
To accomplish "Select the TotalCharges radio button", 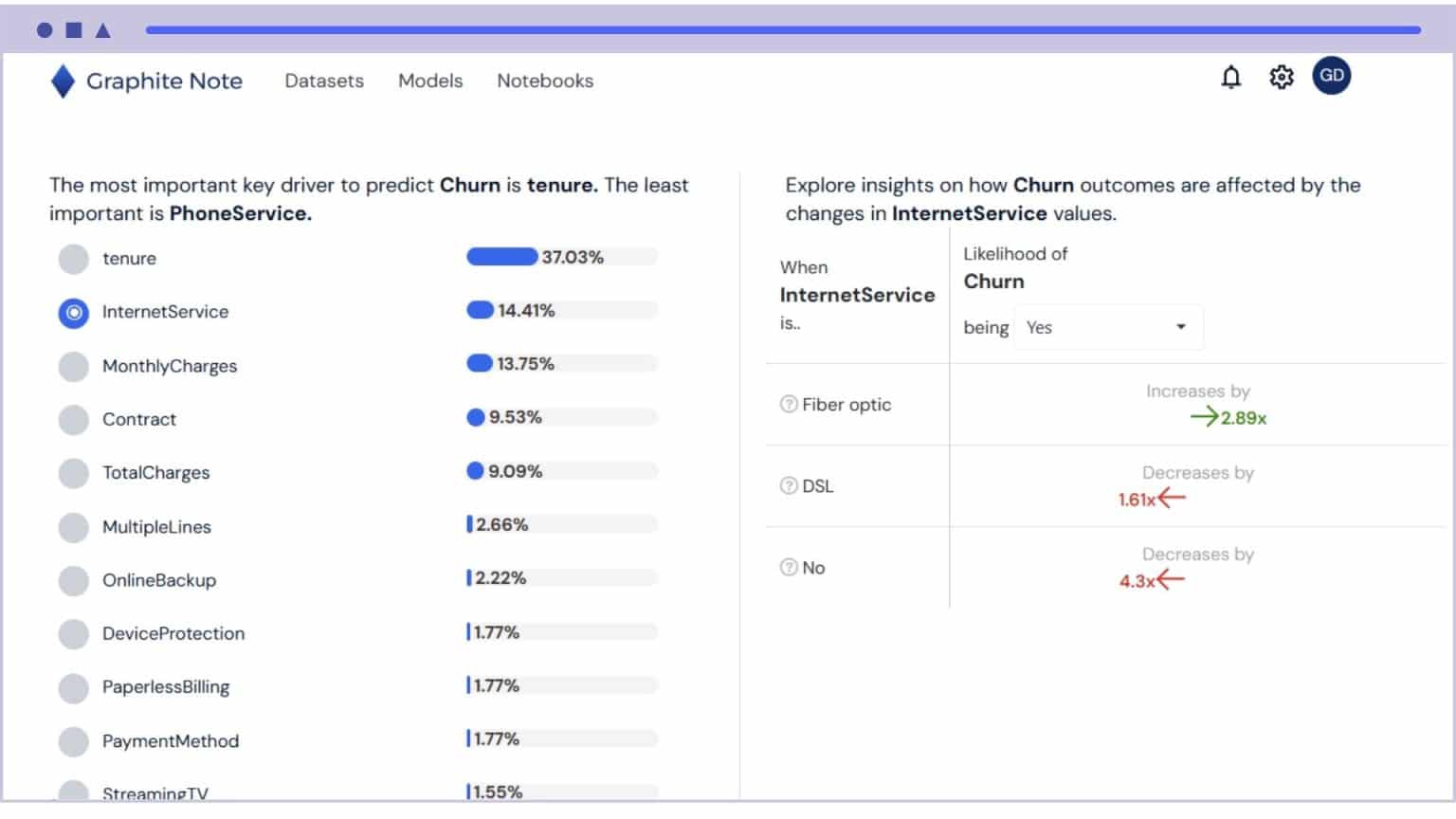I will pyautogui.click(x=73, y=473).
